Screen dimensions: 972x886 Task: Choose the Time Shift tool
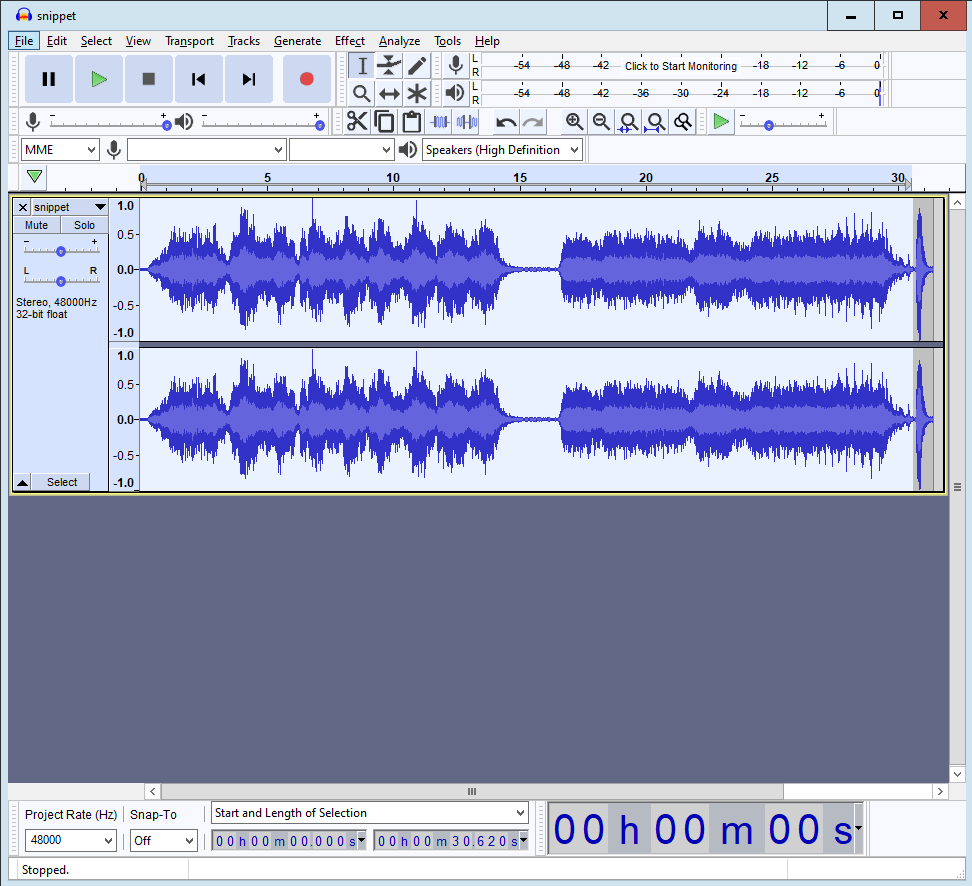[389, 94]
